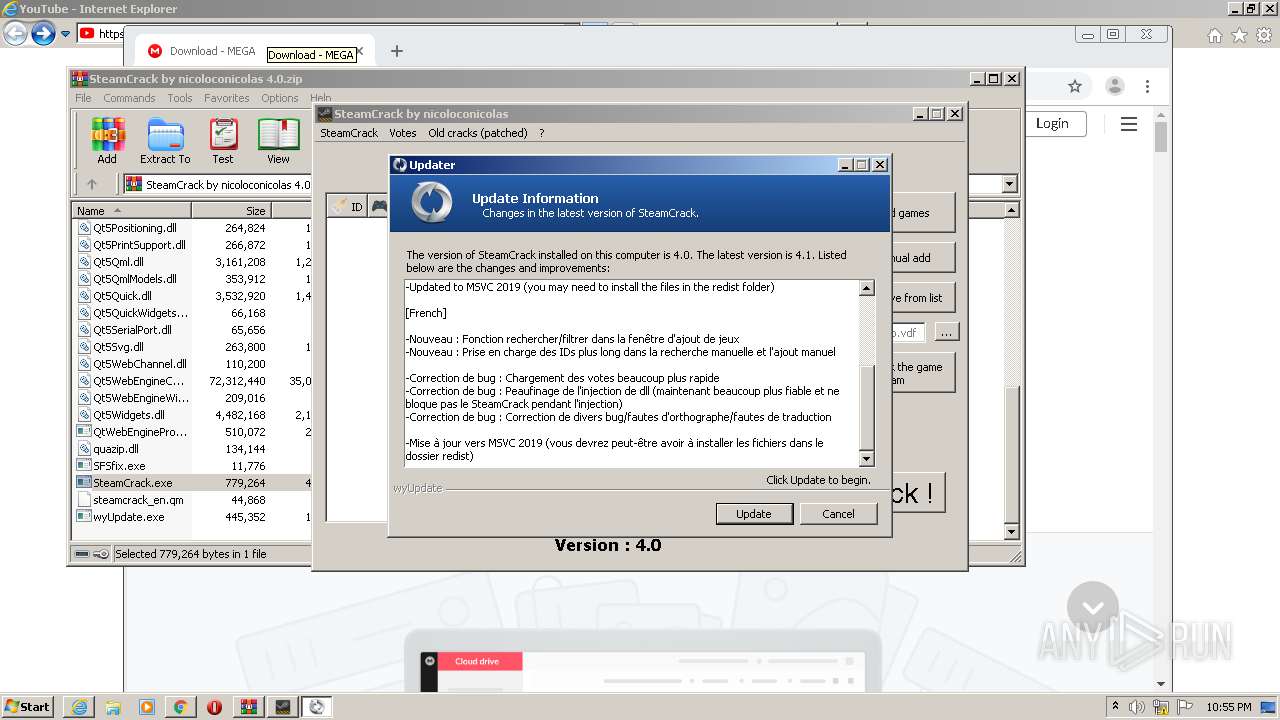Open the WinRAR Favorites menu
The height and width of the screenshot is (720, 1280).
click(227, 98)
